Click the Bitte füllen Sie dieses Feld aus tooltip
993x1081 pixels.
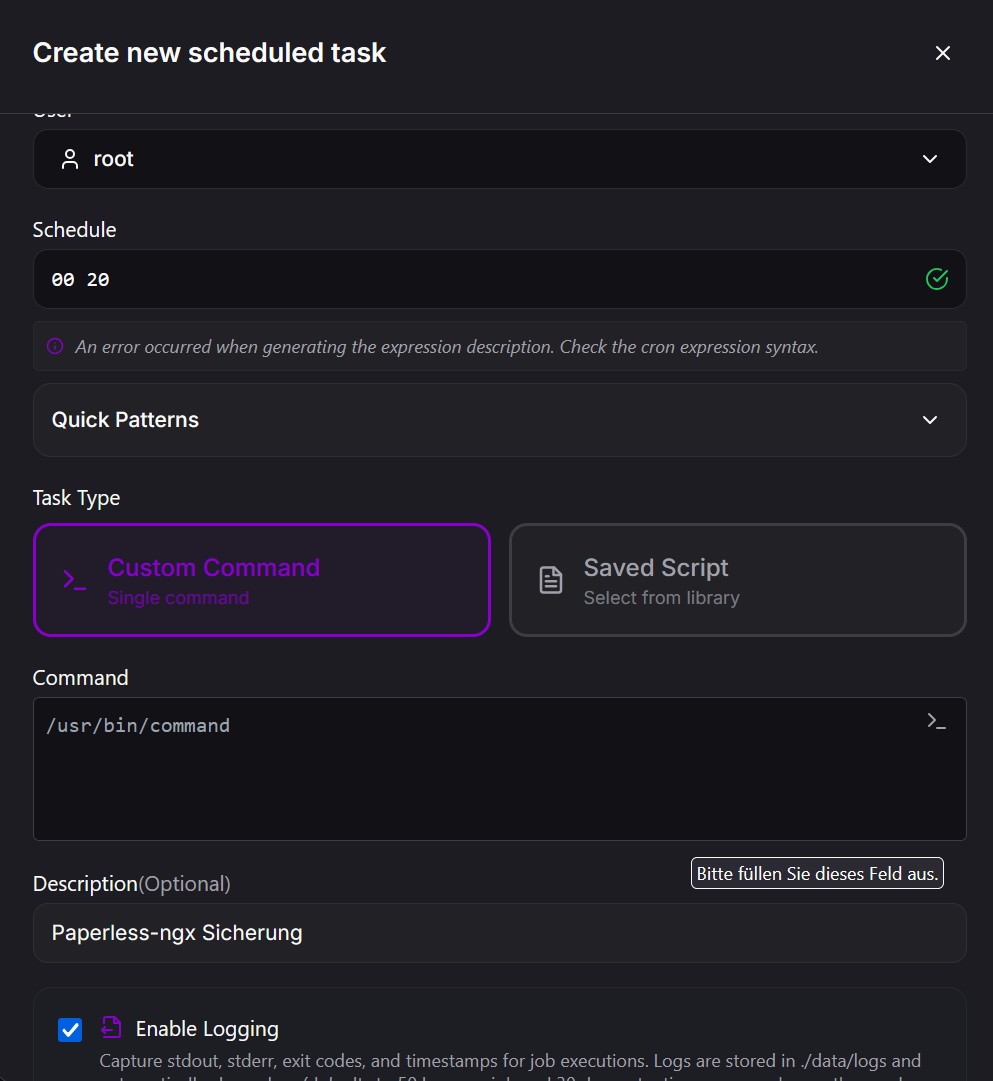click(x=817, y=873)
